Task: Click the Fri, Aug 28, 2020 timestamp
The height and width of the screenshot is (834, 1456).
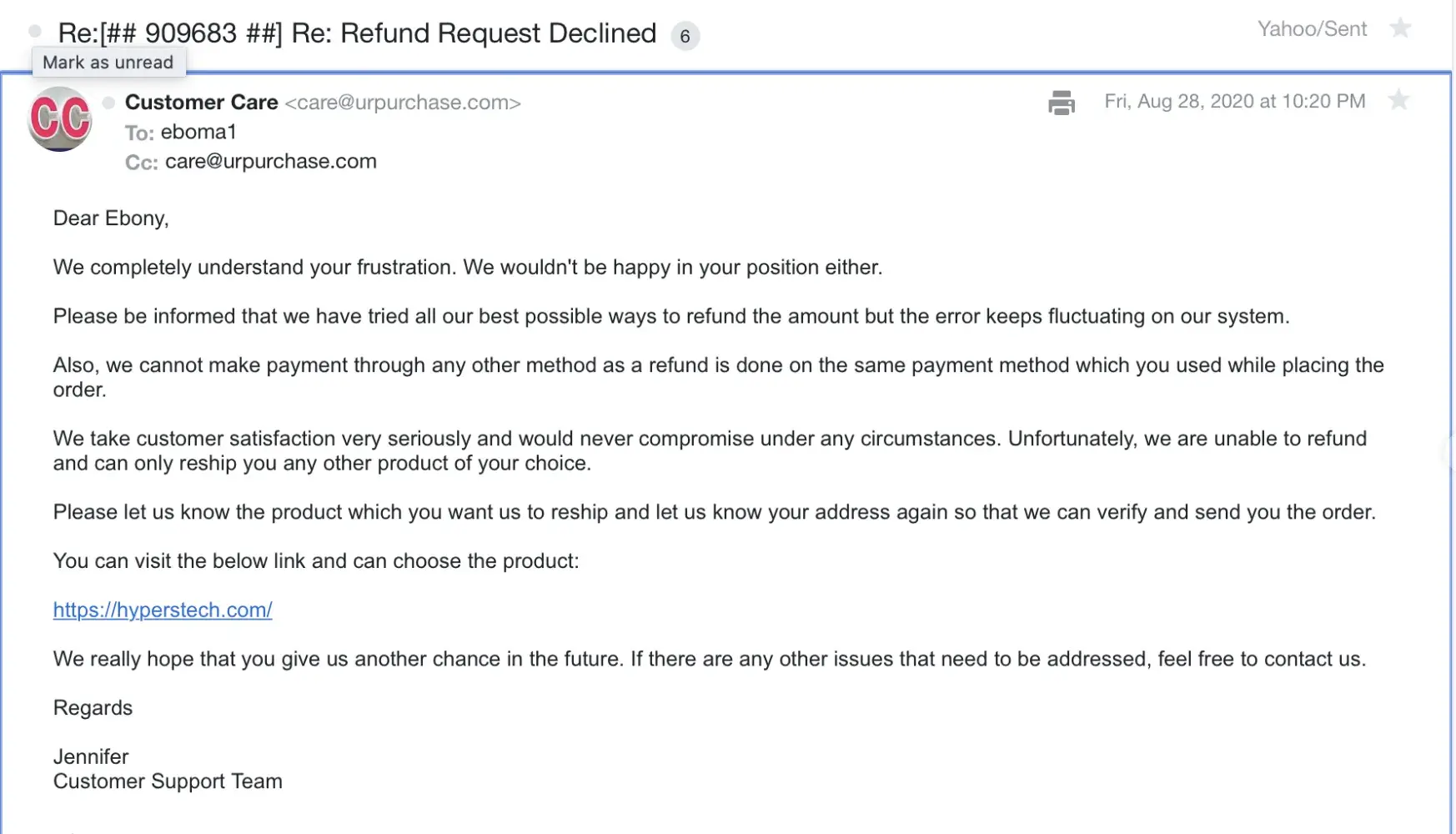Action: 1234,101
